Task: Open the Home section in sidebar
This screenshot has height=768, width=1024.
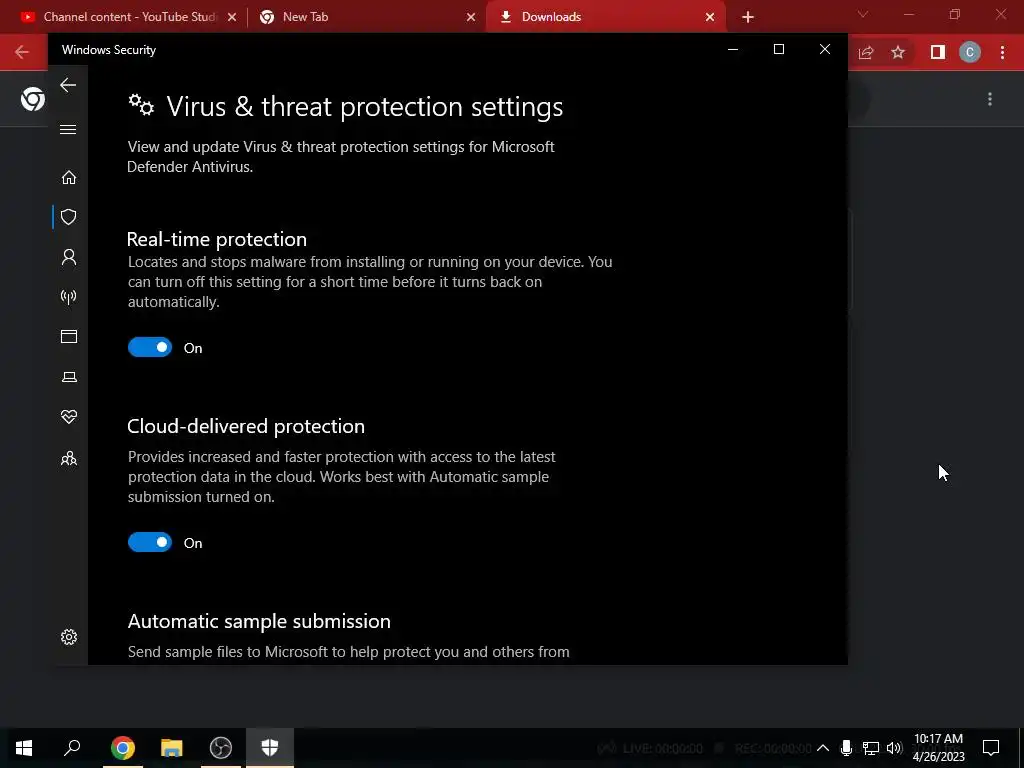Action: [69, 178]
